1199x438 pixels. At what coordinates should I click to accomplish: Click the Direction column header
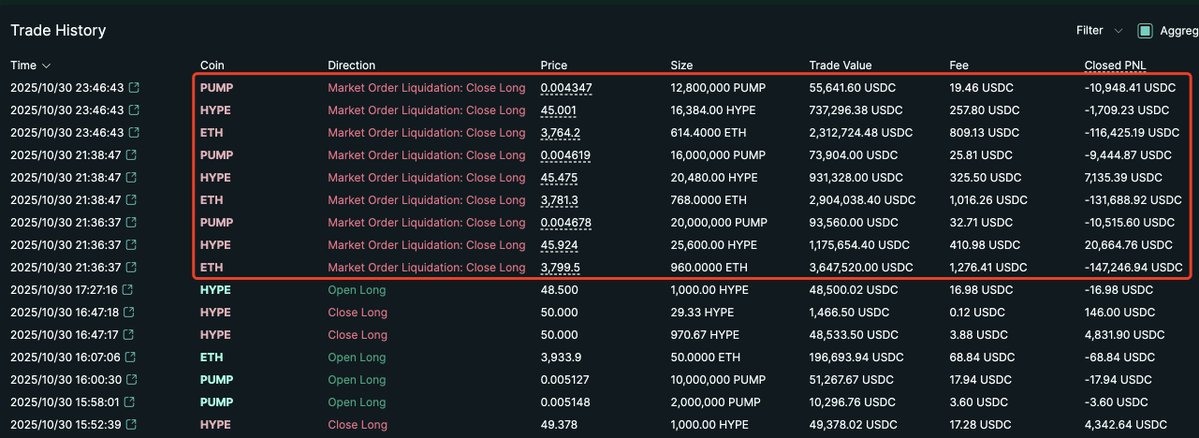(x=351, y=65)
